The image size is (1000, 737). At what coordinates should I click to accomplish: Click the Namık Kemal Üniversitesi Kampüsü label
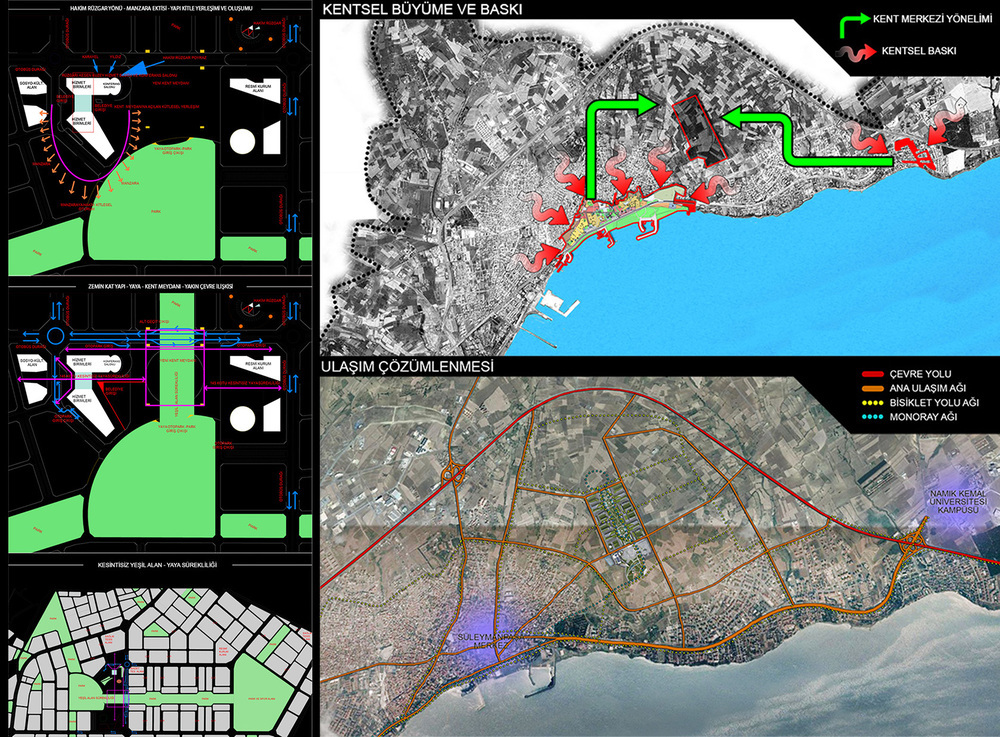[958, 502]
